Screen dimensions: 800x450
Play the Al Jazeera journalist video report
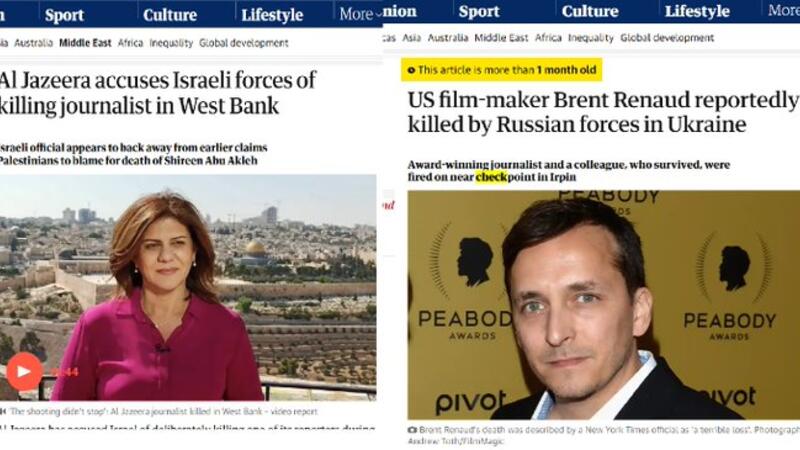tap(23, 371)
